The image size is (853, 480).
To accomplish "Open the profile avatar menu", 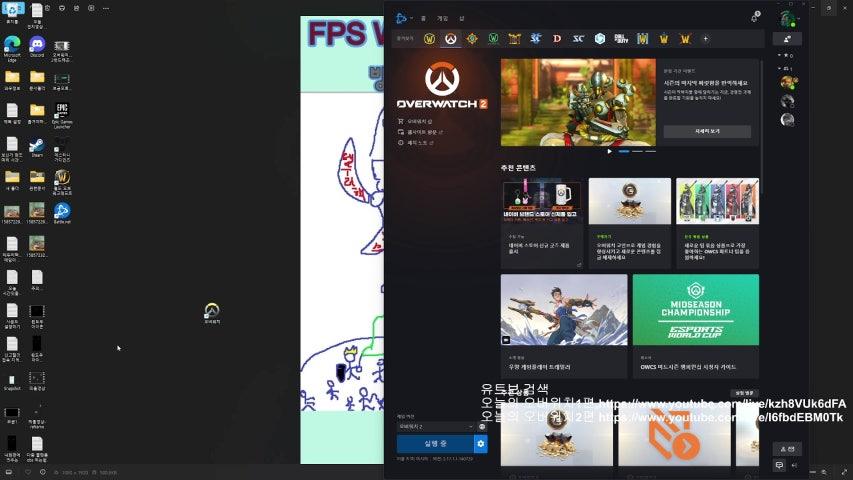I will (787, 19).
